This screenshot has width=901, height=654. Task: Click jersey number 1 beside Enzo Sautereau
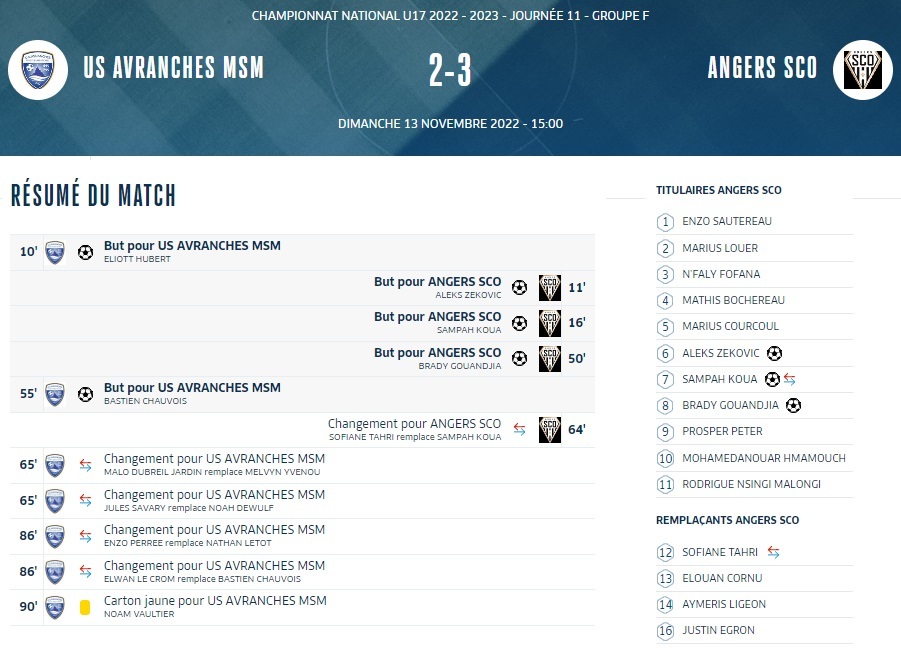[x=665, y=222]
